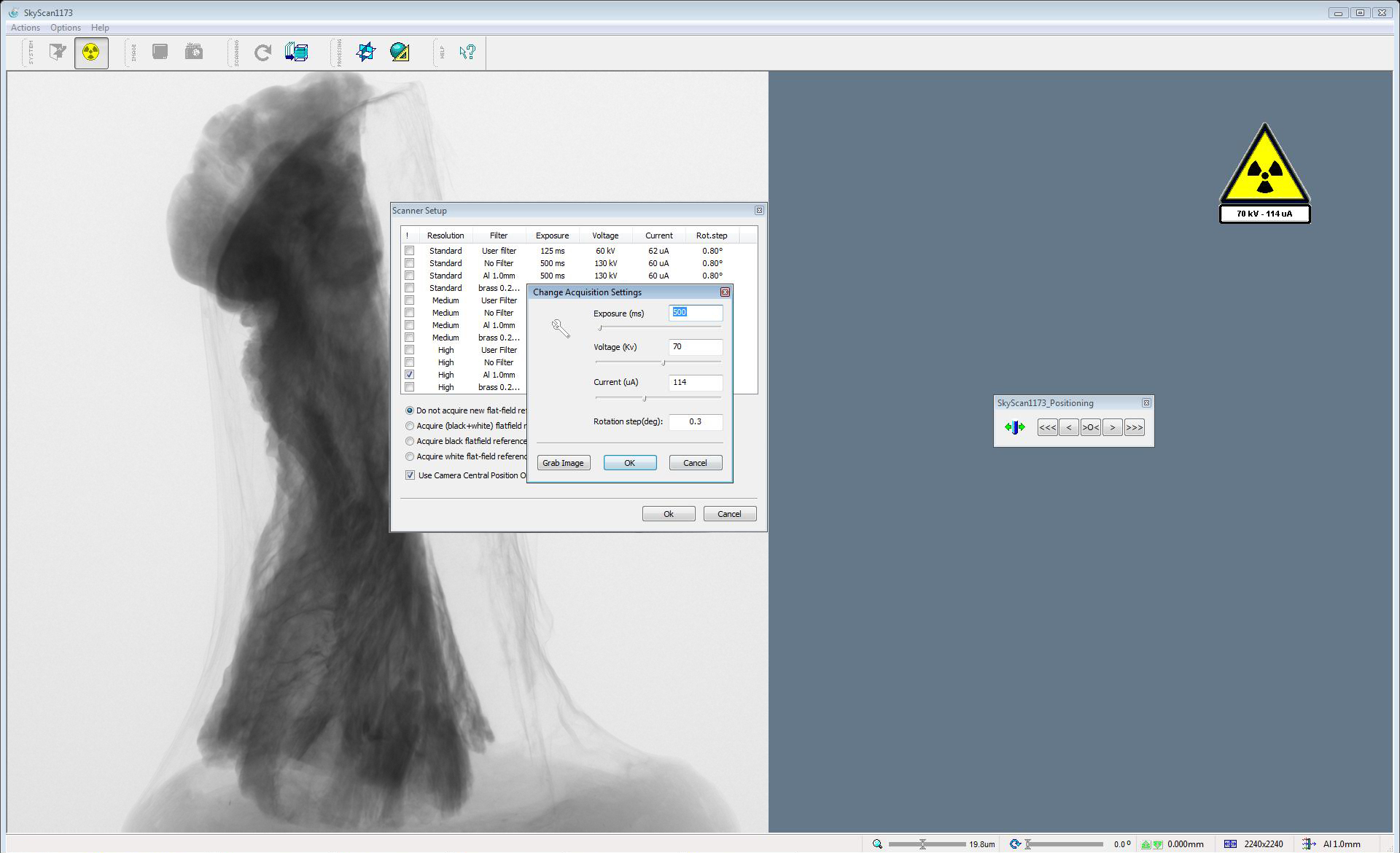Click the Rotation step input field
Screen dimensions: 1400x853
[x=695, y=422]
